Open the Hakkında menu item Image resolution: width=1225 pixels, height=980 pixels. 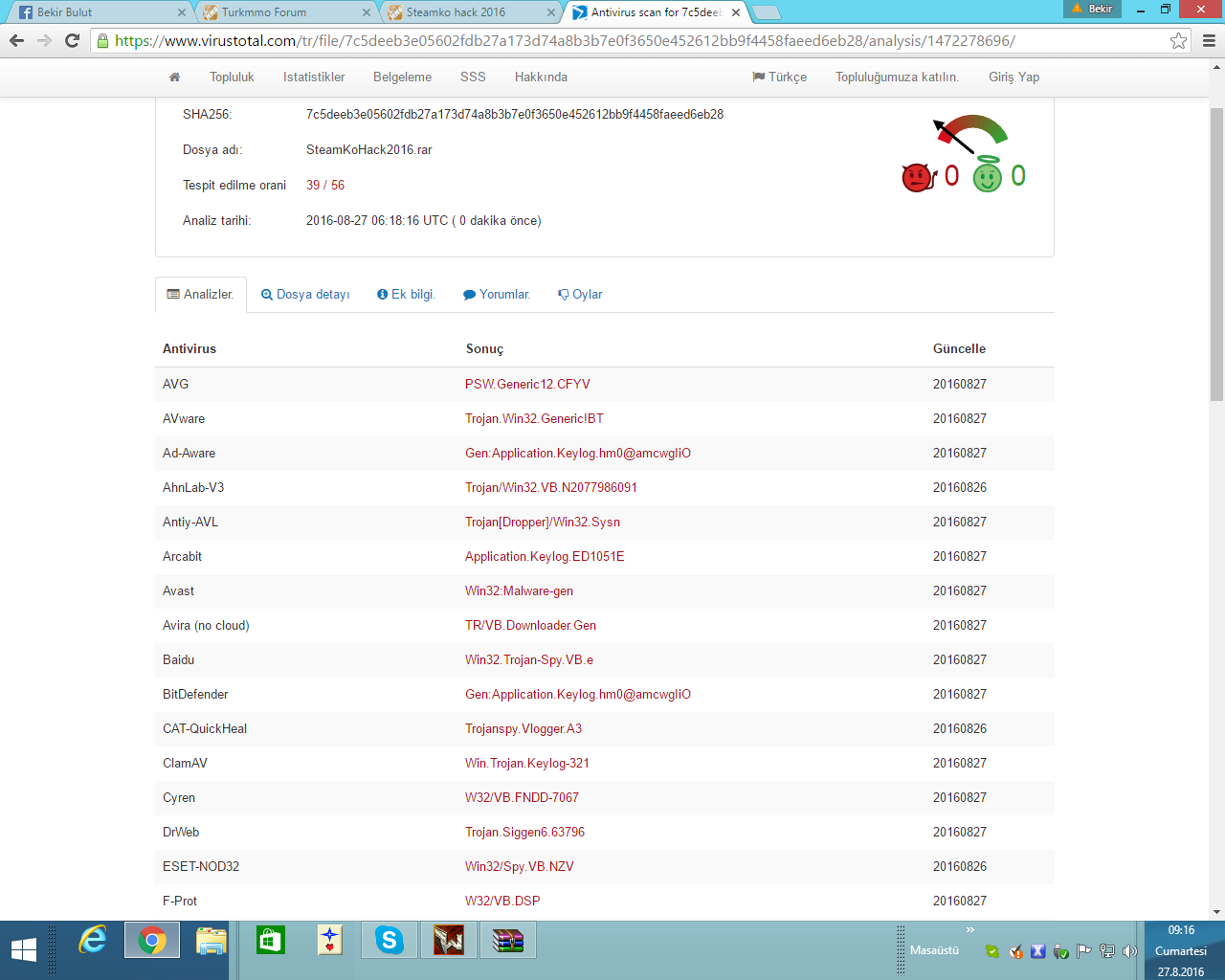point(541,78)
